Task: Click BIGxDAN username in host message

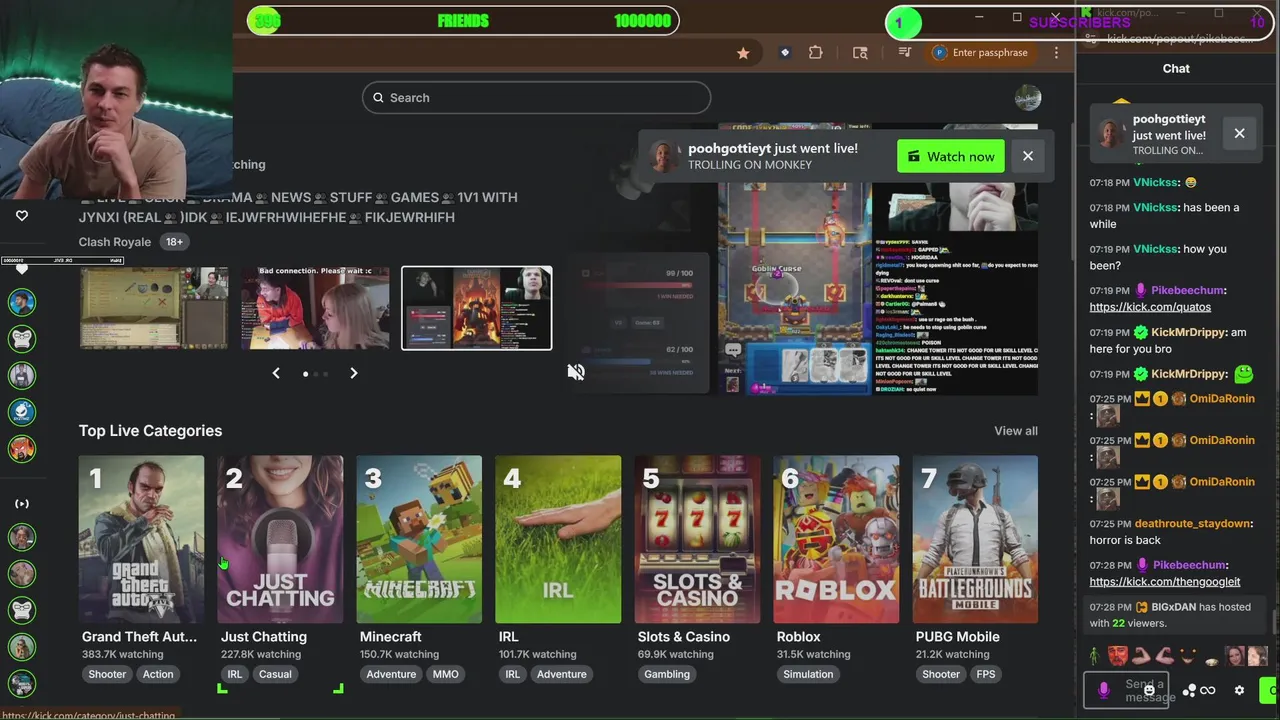Action: pyautogui.click(x=1173, y=607)
